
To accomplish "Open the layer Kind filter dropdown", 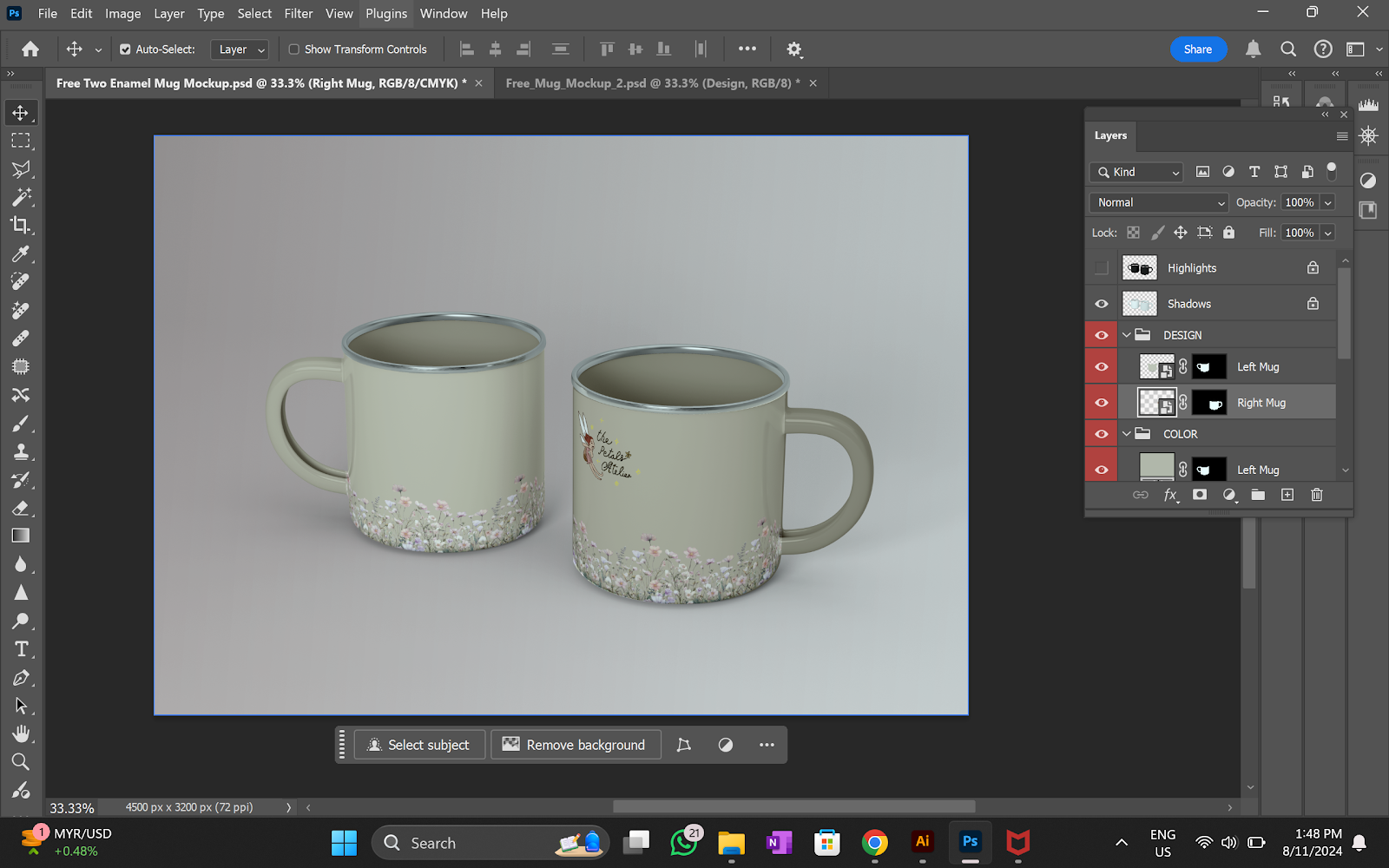I will pyautogui.click(x=1137, y=172).
